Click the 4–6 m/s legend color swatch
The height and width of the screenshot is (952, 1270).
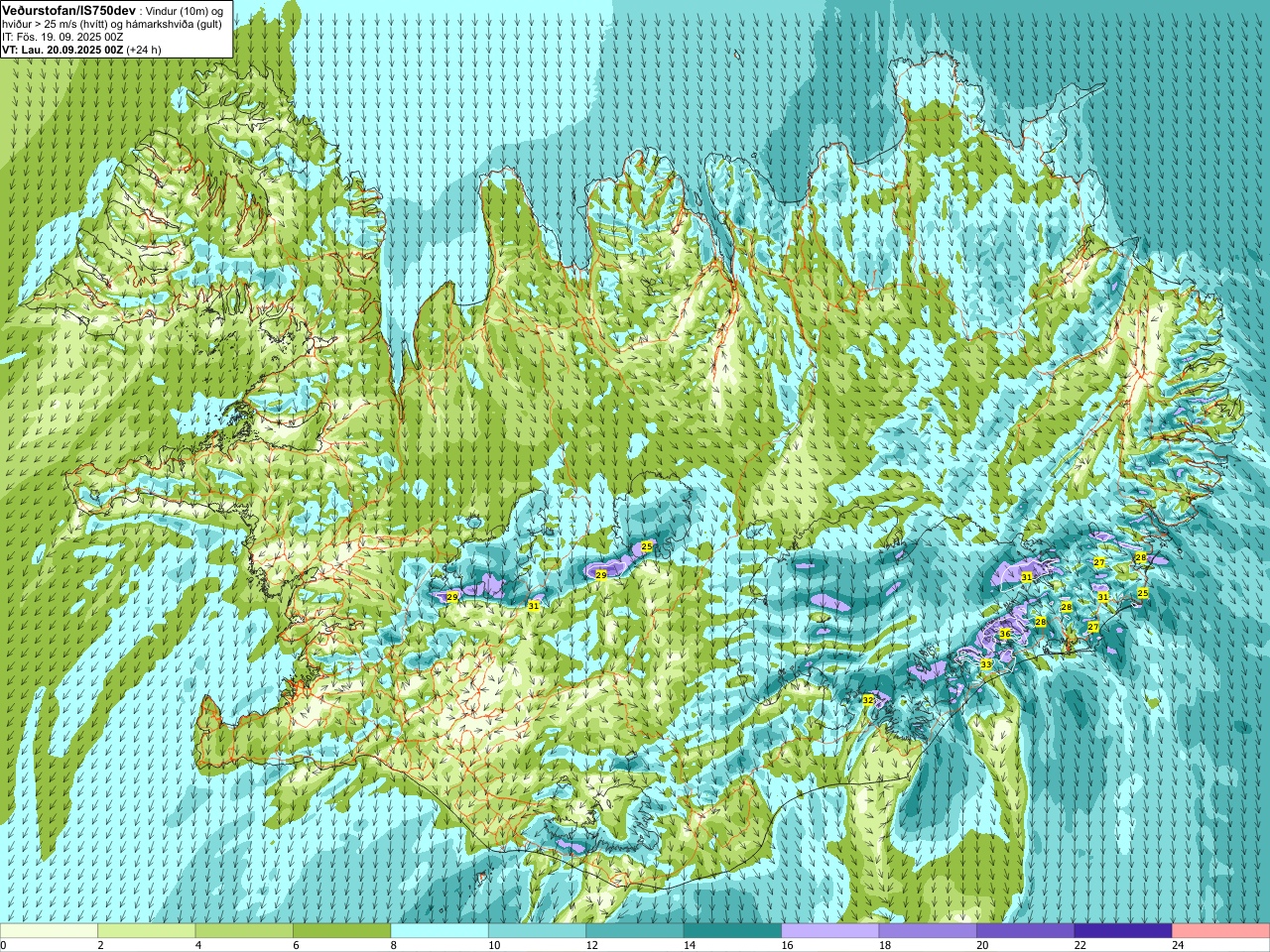pos(244,930)
